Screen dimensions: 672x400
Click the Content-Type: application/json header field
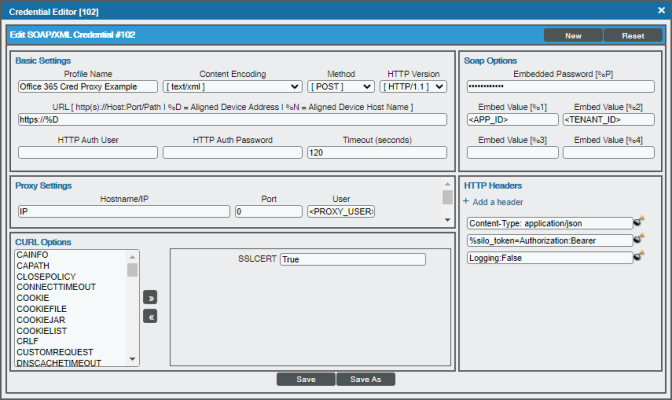(x=550, y=223)
